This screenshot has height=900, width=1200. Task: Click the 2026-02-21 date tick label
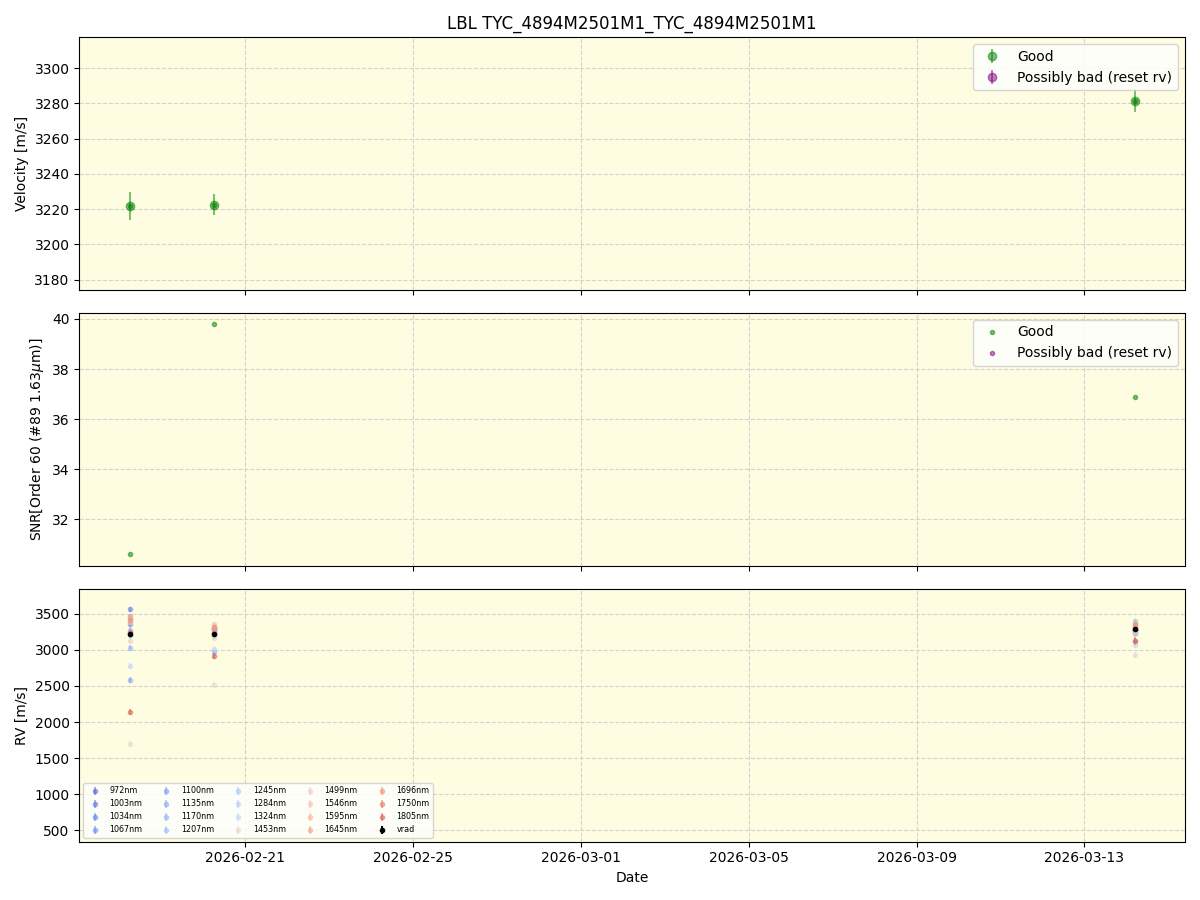click(x=245, y=857)
